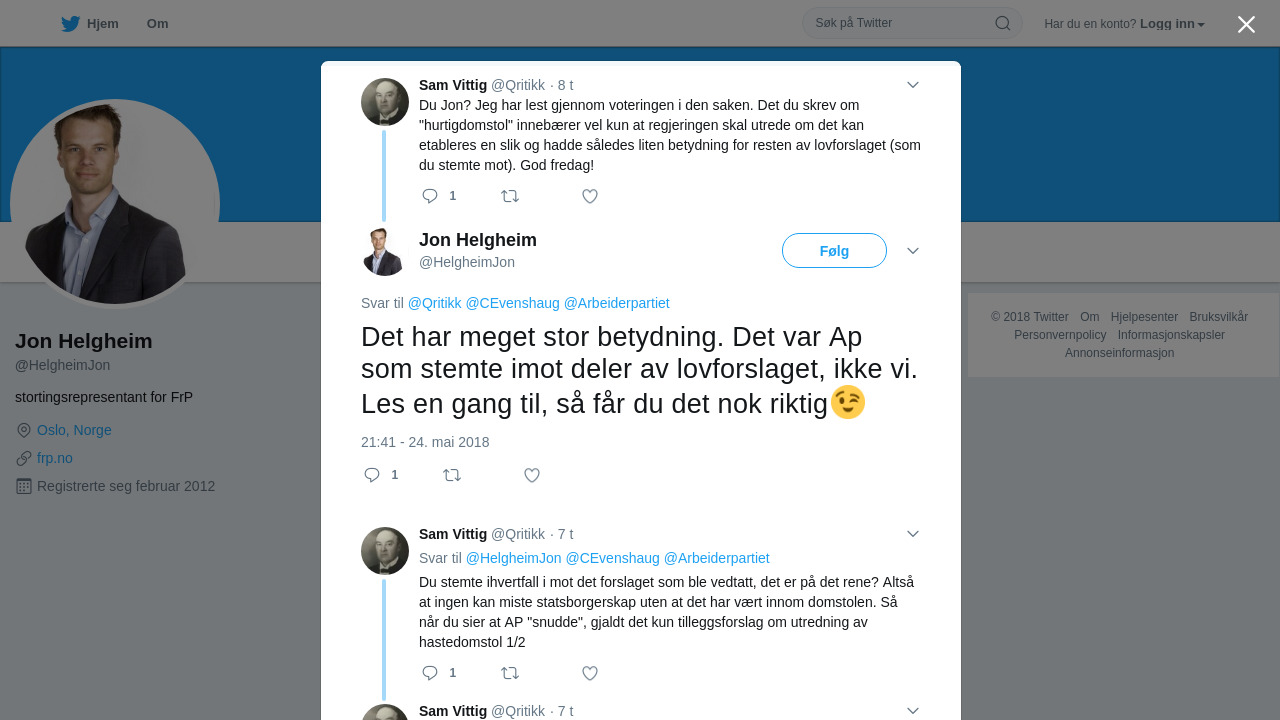Open the Om navigation item
The image size is (1280, 720).
pos(157,24)
